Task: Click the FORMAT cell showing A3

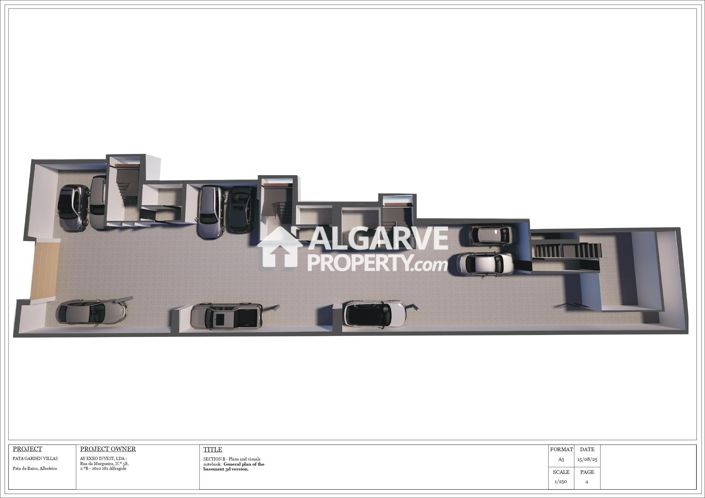Action: tap(560, 455)
